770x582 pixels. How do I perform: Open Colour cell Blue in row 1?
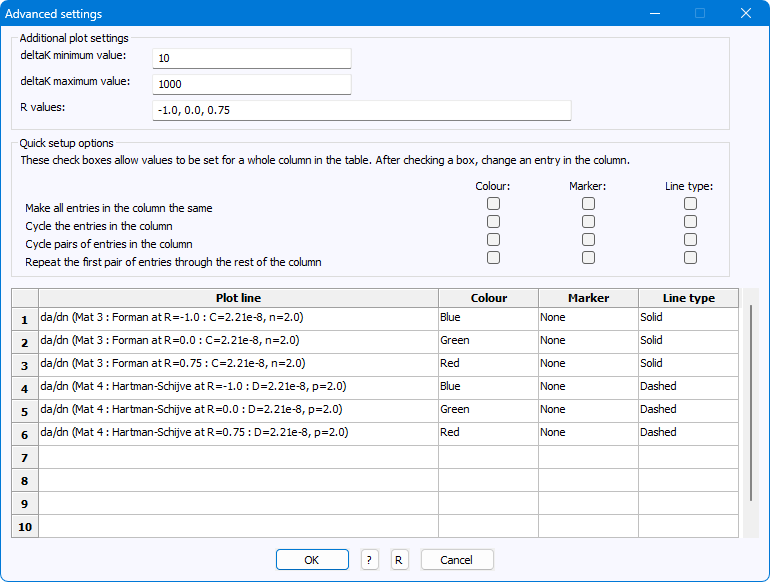(x=489, y=319)
